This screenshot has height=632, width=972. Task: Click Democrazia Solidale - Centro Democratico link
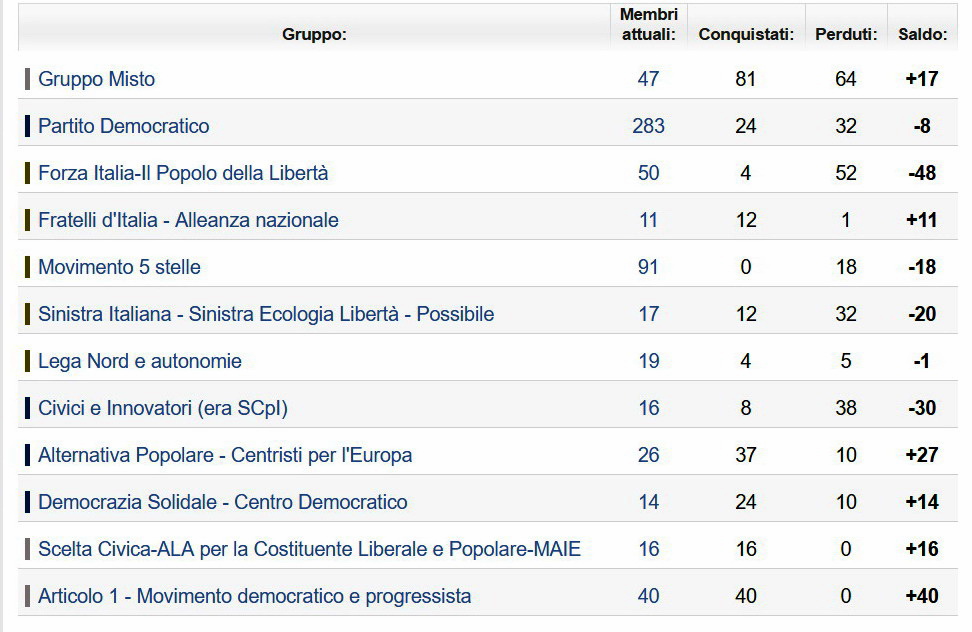click(223, 502)
